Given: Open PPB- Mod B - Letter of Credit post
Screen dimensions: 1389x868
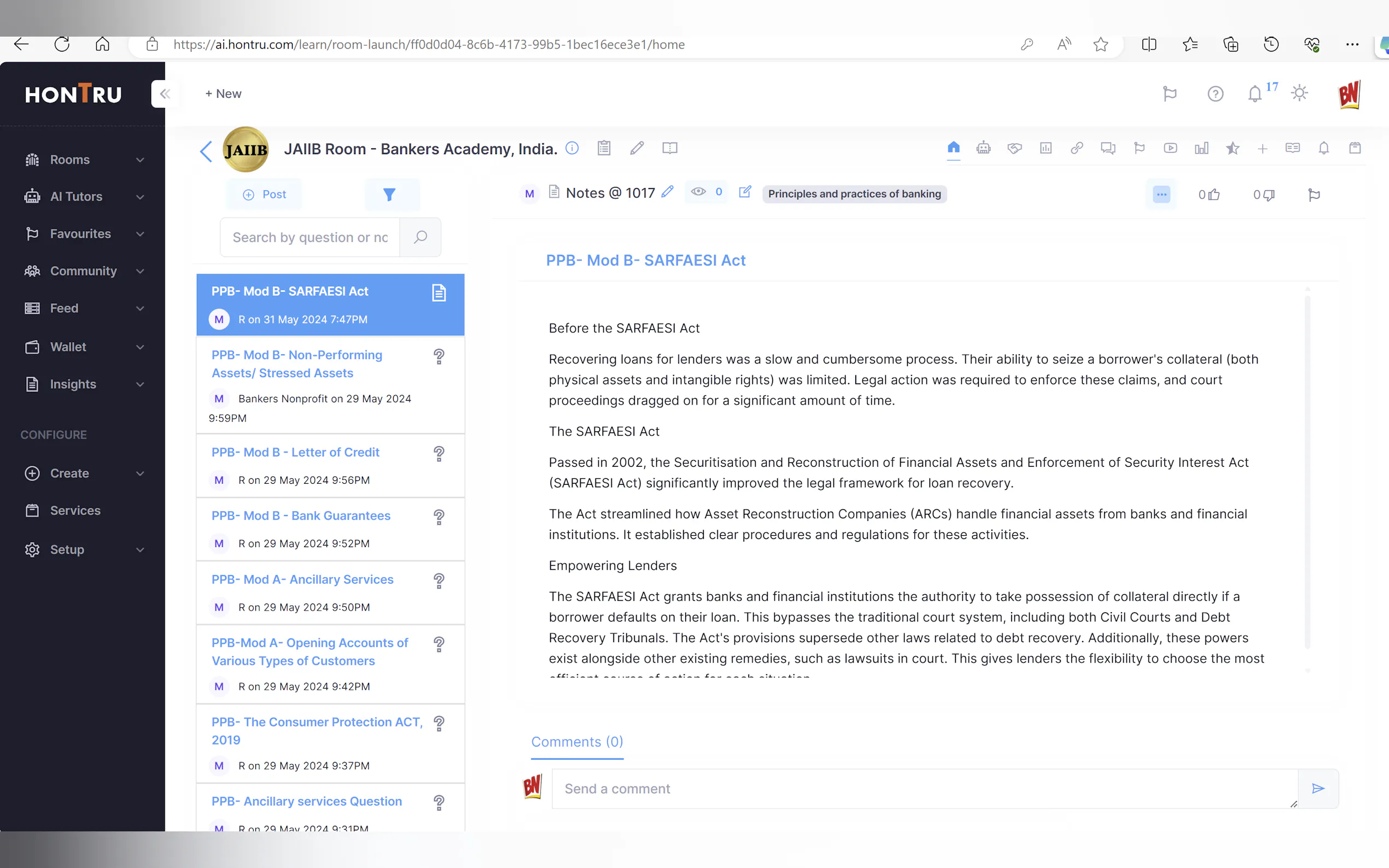Looking at the screenshot, I should (x=295, y=453).
